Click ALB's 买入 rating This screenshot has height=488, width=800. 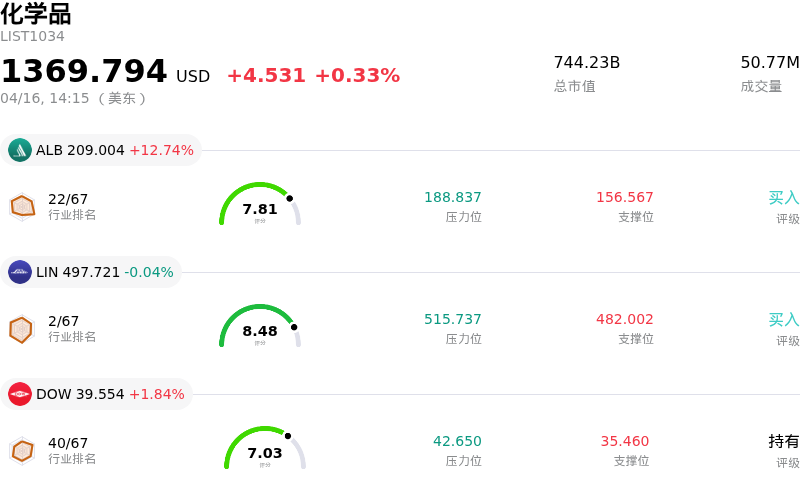(783, 197)
